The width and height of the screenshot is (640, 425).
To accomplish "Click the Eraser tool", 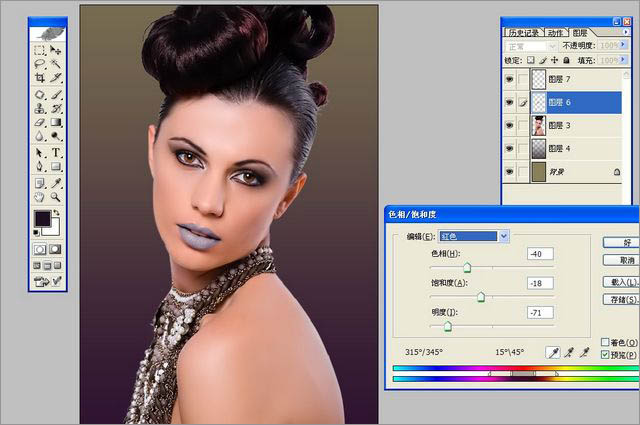I will 40,123.
